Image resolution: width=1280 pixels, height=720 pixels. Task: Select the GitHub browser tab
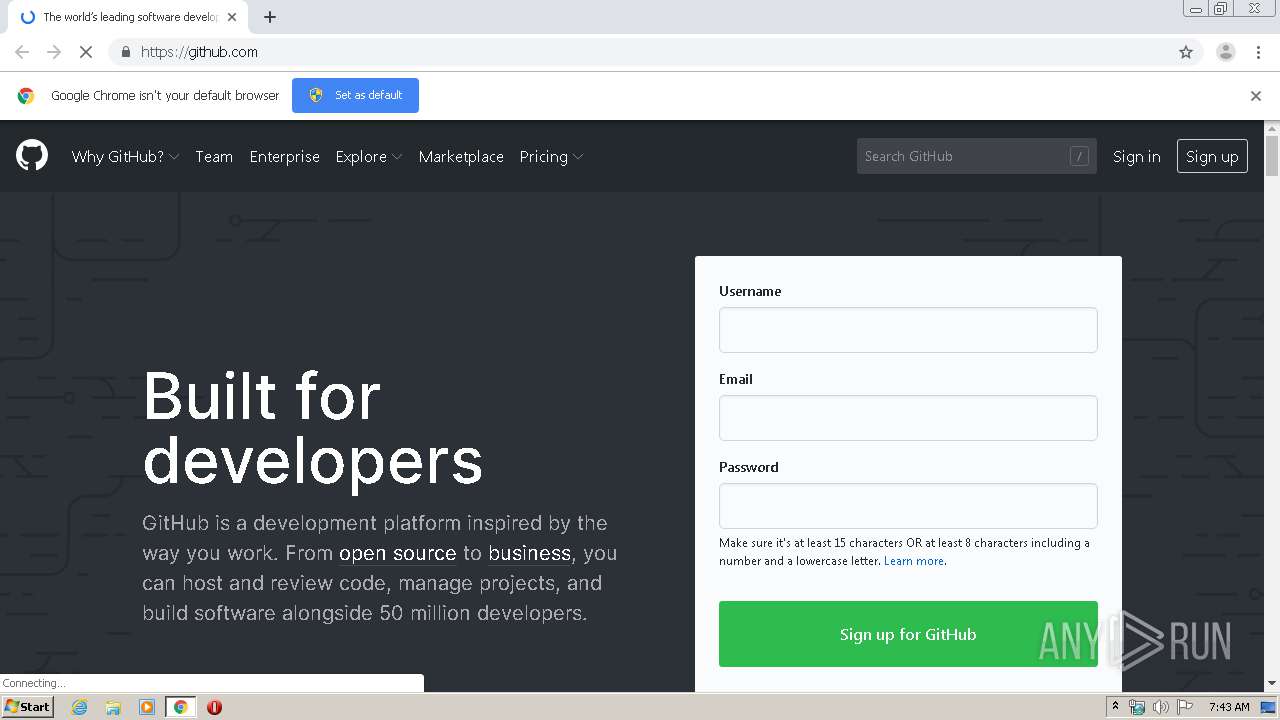(130, 17)
